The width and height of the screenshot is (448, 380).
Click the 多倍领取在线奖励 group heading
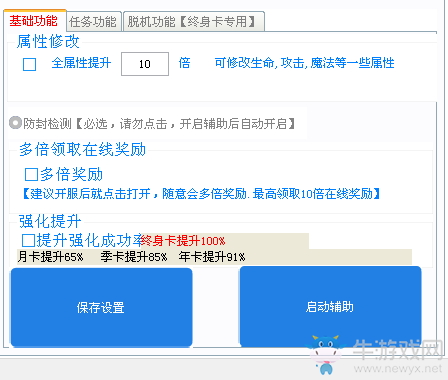click(x=83, y=149)
